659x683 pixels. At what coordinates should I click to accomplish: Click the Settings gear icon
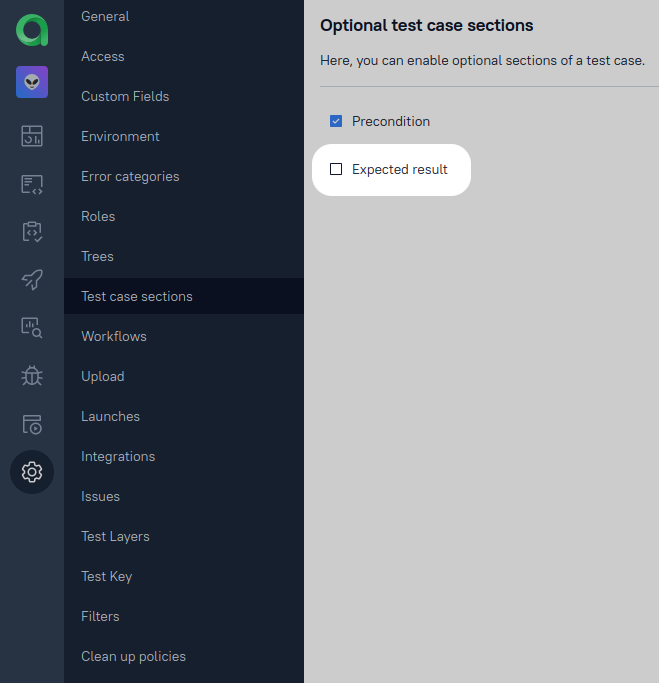pos(32,472)
